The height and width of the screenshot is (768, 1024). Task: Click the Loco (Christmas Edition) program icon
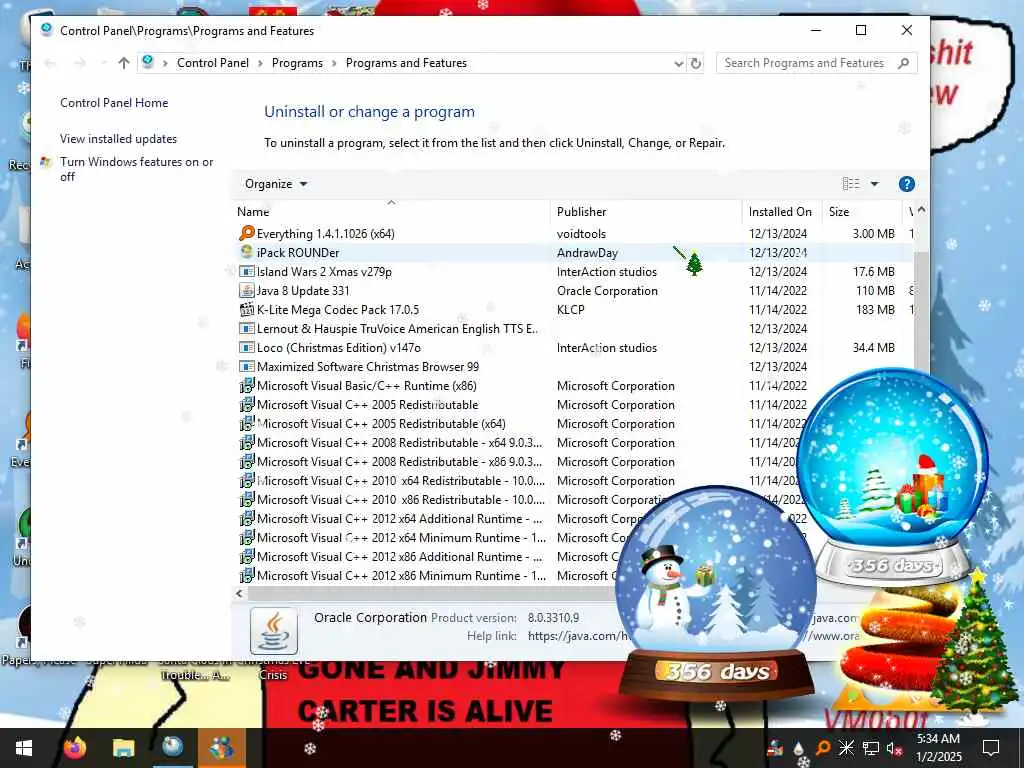coord(247,347)
